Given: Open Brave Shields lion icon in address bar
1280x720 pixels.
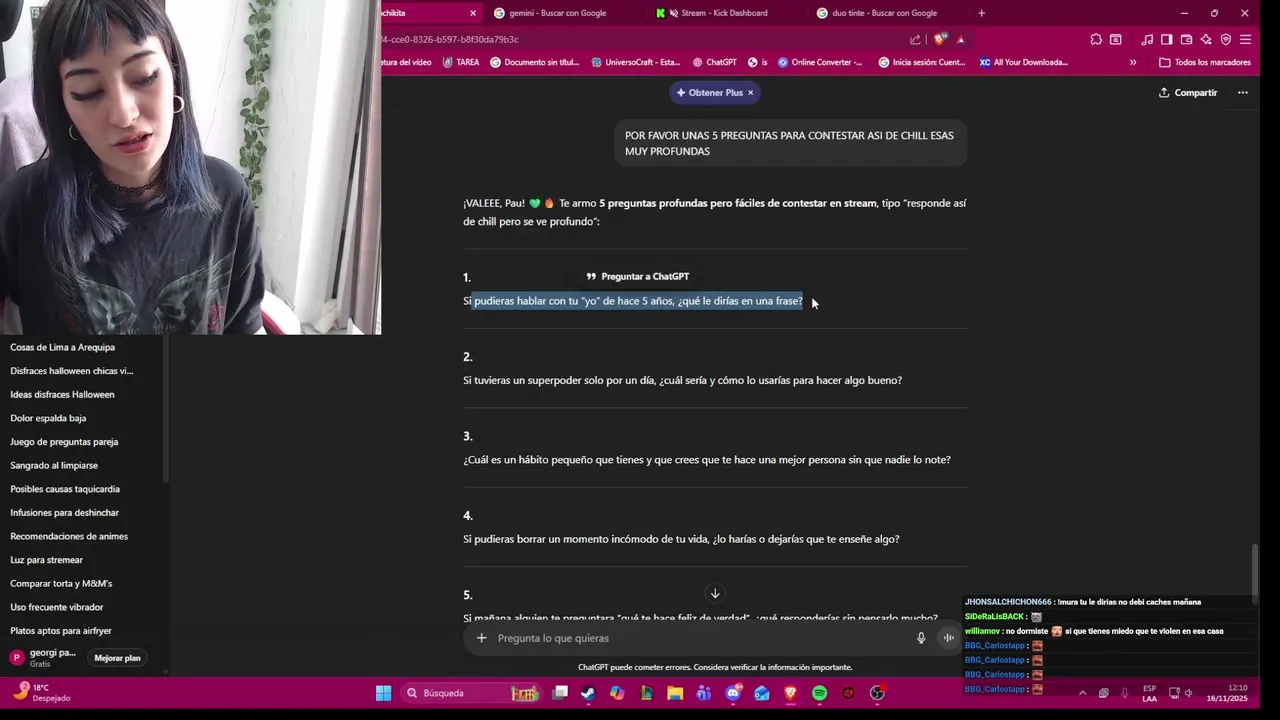Looking at the screenshot, I should 940,40.
